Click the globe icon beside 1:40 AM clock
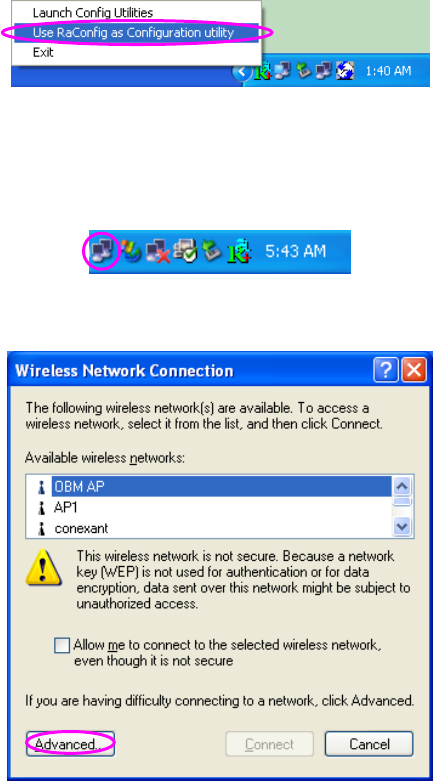This screenshot has height=781, width=433. [345, 71]
